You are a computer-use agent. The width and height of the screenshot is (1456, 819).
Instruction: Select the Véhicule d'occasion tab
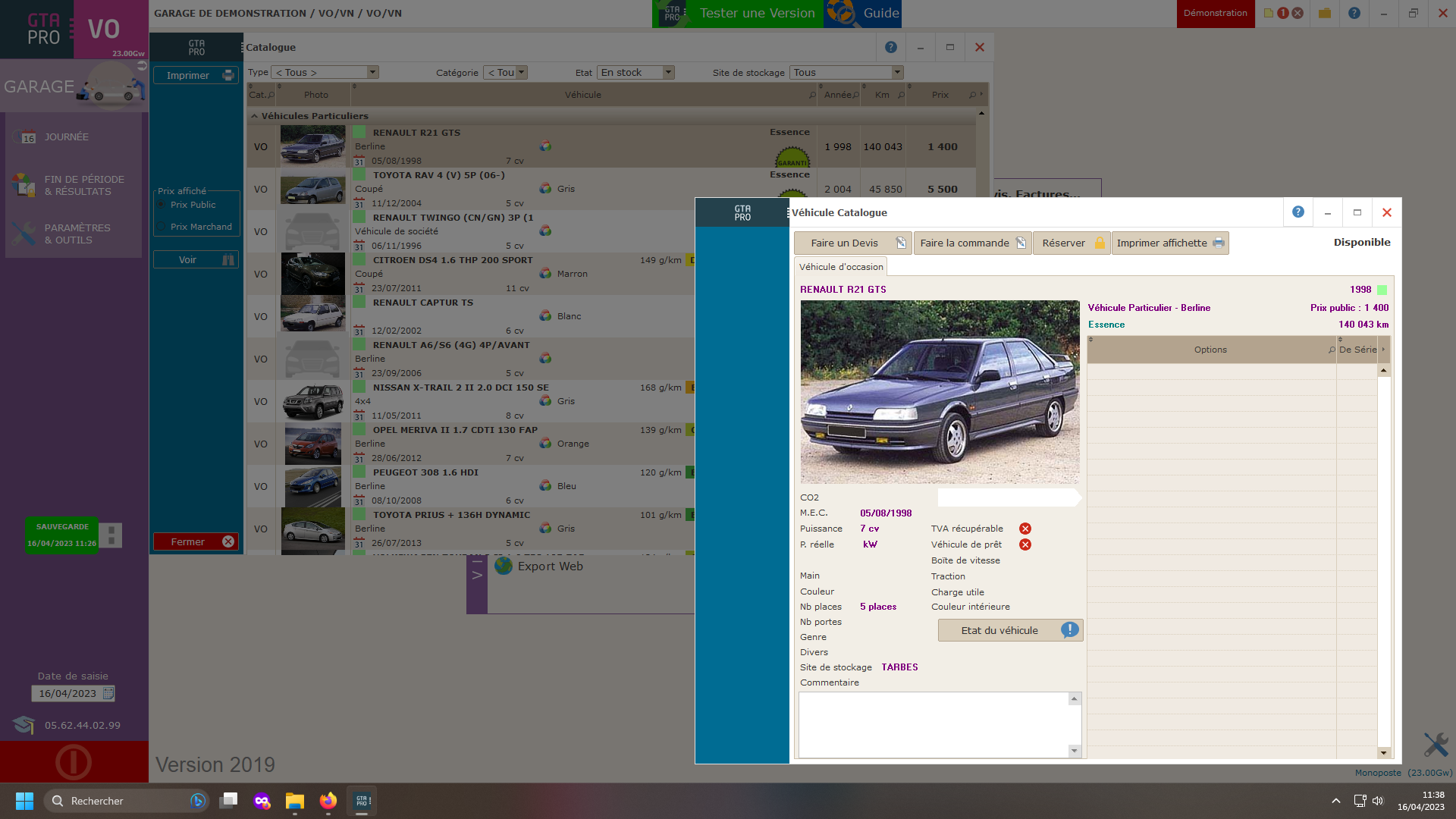(840, 267)
